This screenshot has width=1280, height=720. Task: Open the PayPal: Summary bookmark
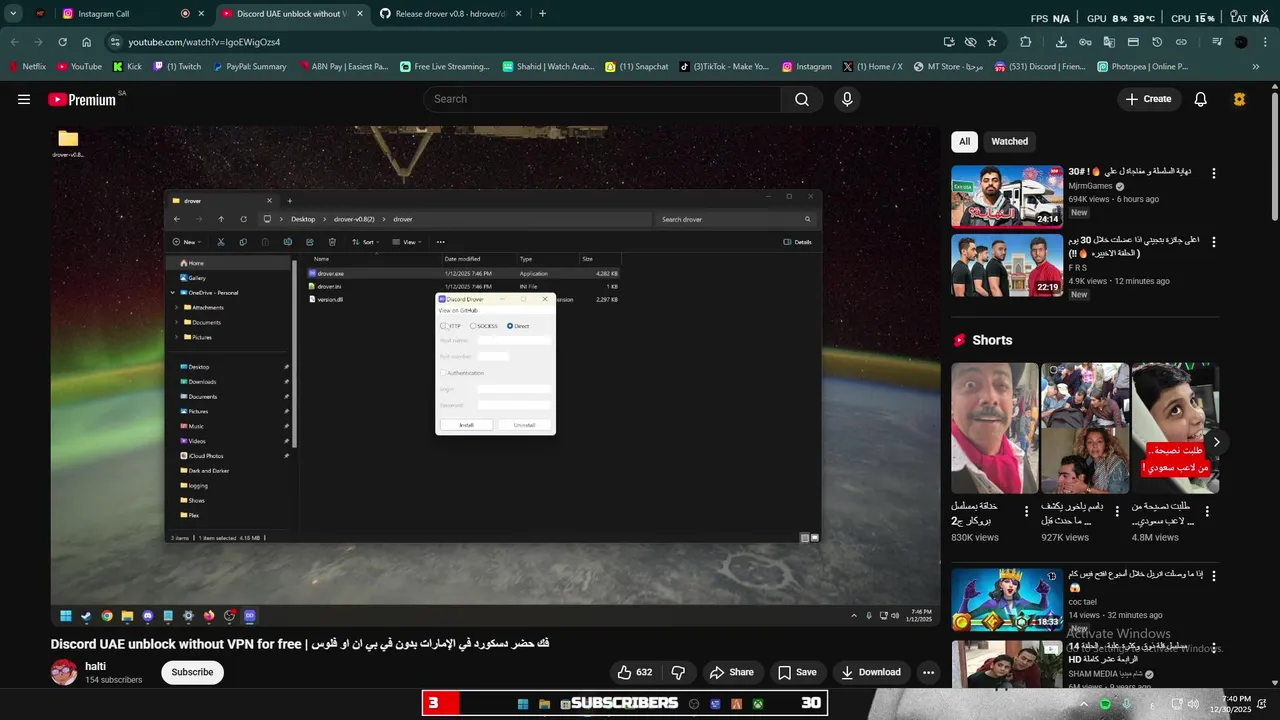pyautogui.click(x=249, y=67)
